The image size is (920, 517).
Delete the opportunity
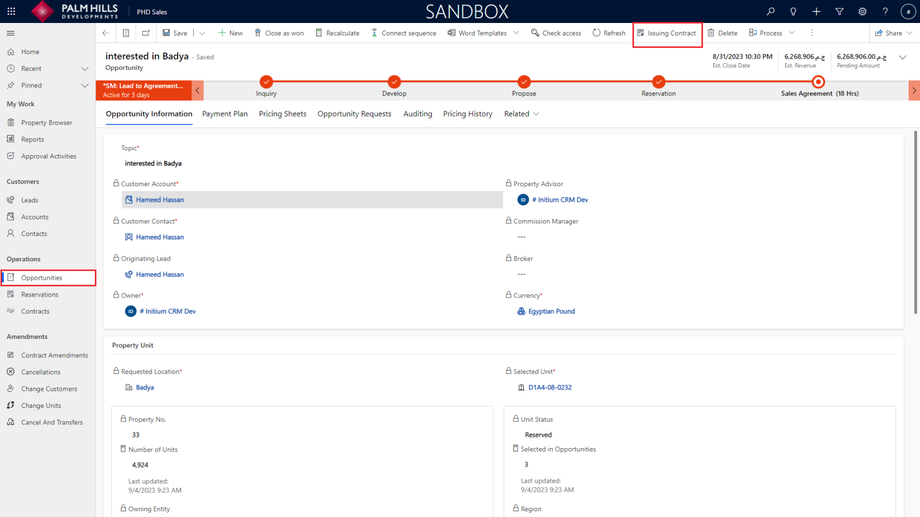[x=722, y=33]
